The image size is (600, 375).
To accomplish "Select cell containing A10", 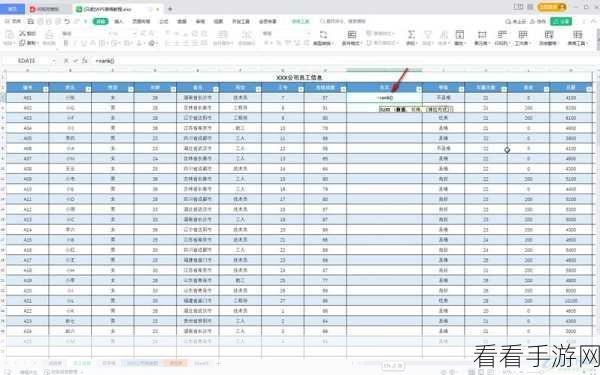I will [28, 189].
